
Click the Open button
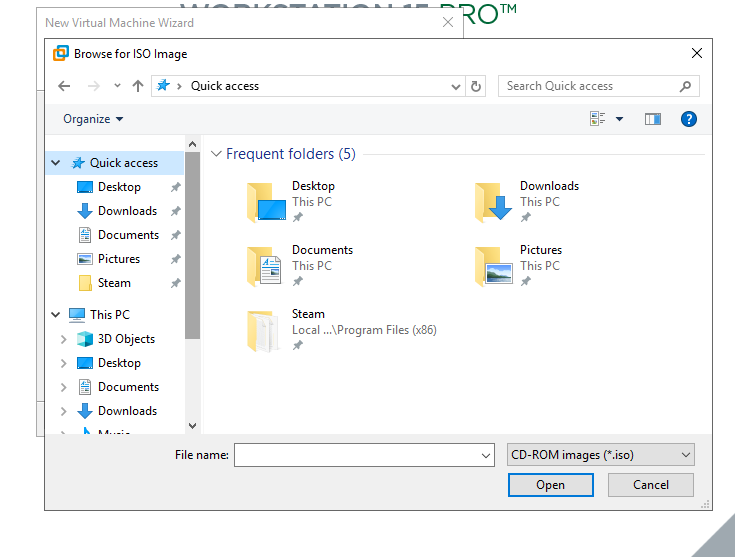click(550, 485)
